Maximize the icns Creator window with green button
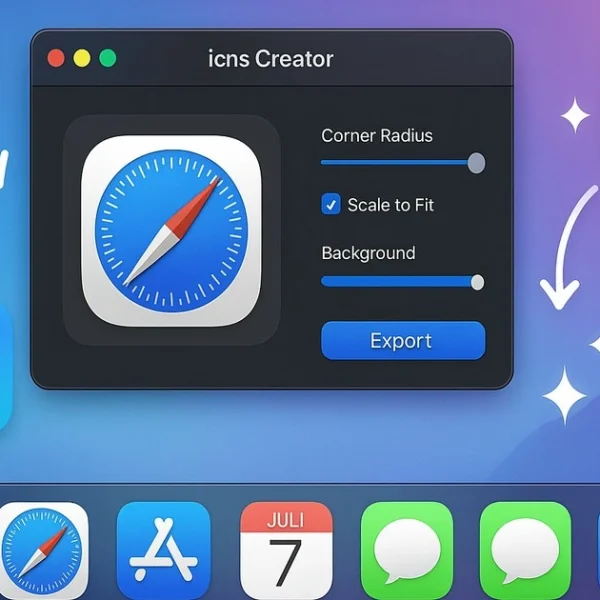 click(x=108, y=59)
